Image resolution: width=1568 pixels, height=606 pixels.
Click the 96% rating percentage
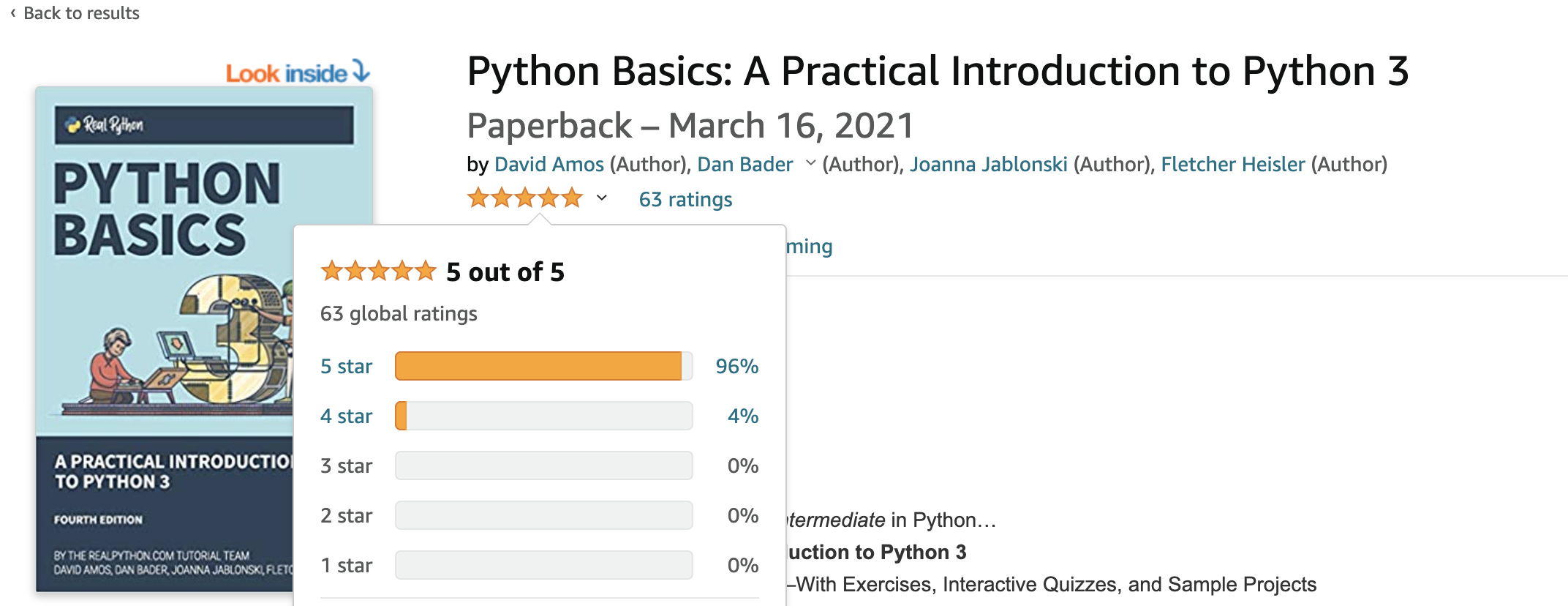click(739, 366)
